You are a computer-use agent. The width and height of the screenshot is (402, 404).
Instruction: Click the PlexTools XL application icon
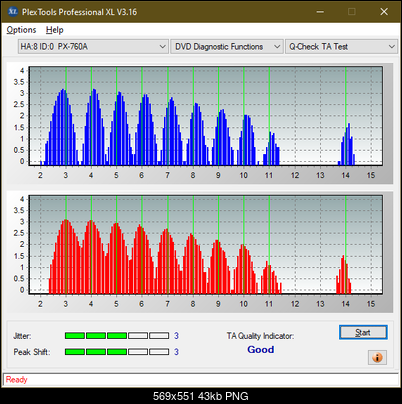coord(12,12)
